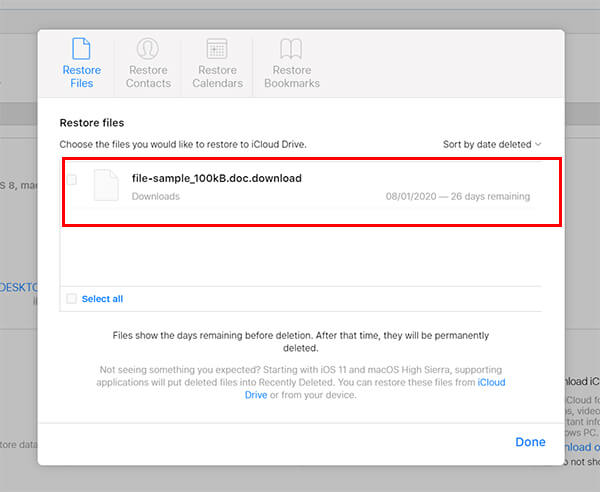600x492 pixels.
Task: Open the Sort by date deleted dropdown
Action: [492, 144]
